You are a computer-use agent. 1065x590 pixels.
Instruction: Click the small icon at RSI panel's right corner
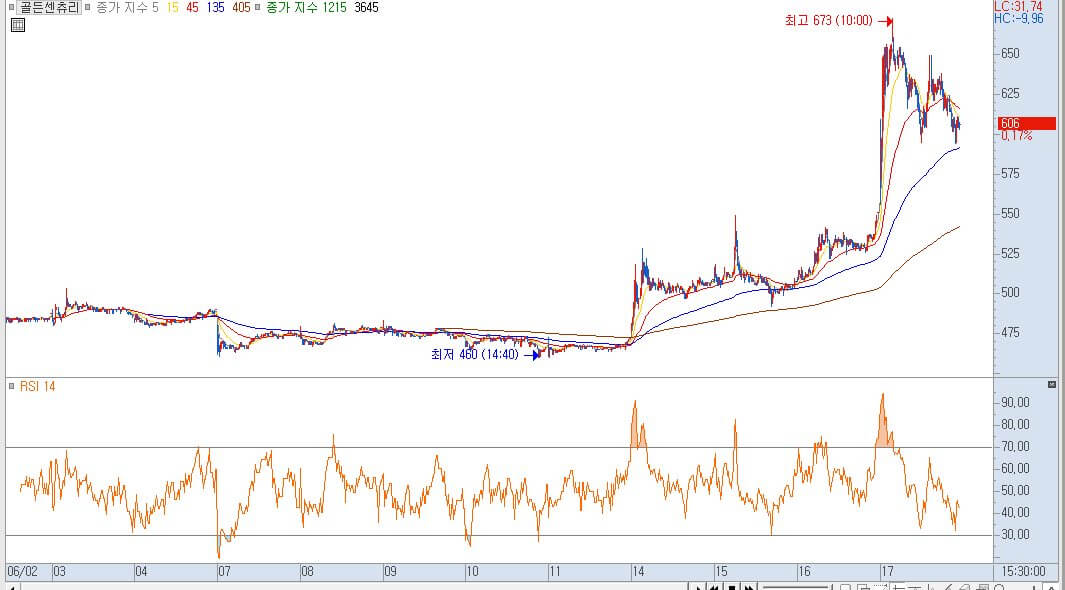pos(1052,384)
